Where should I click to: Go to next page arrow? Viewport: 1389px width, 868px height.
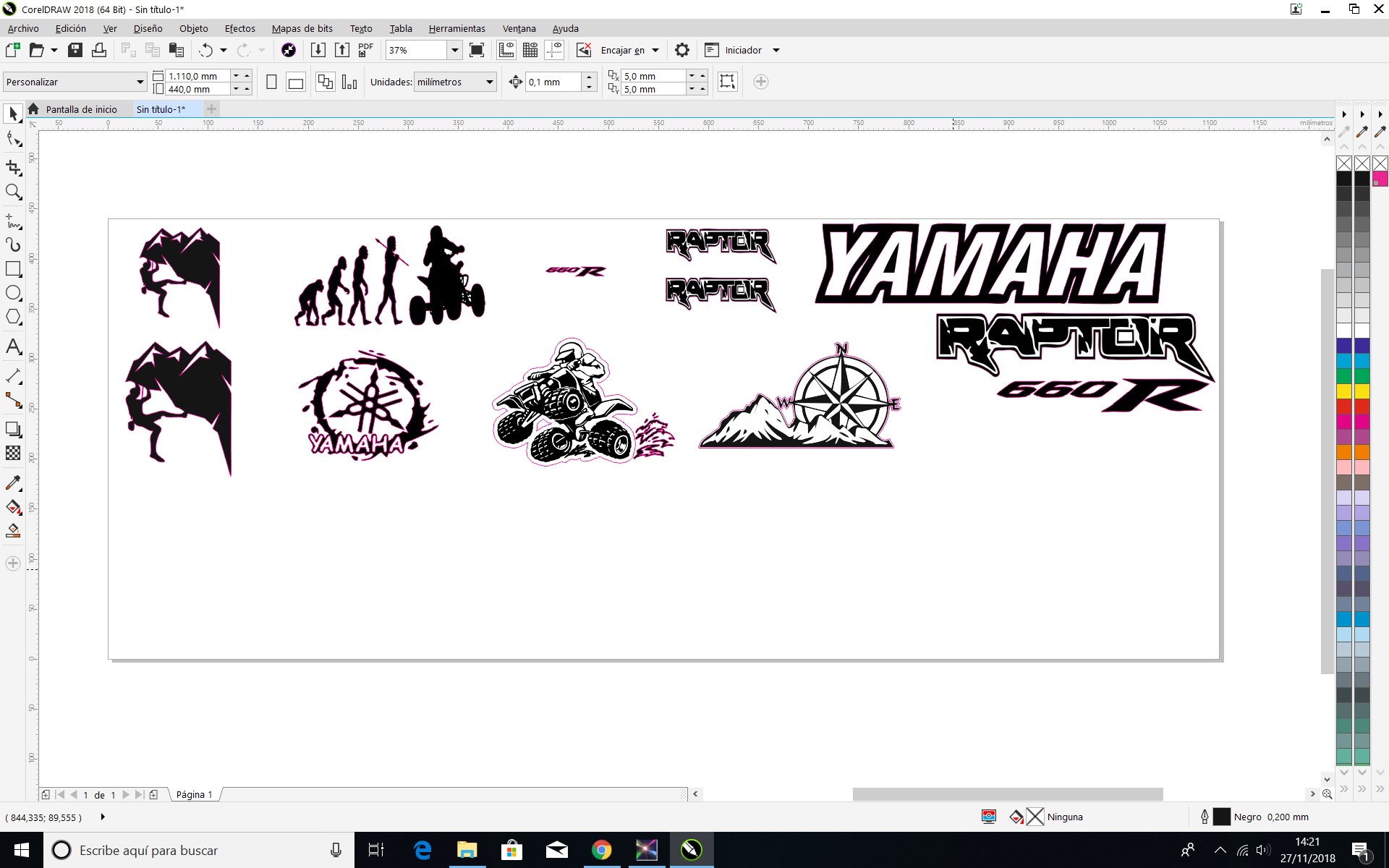126,794
